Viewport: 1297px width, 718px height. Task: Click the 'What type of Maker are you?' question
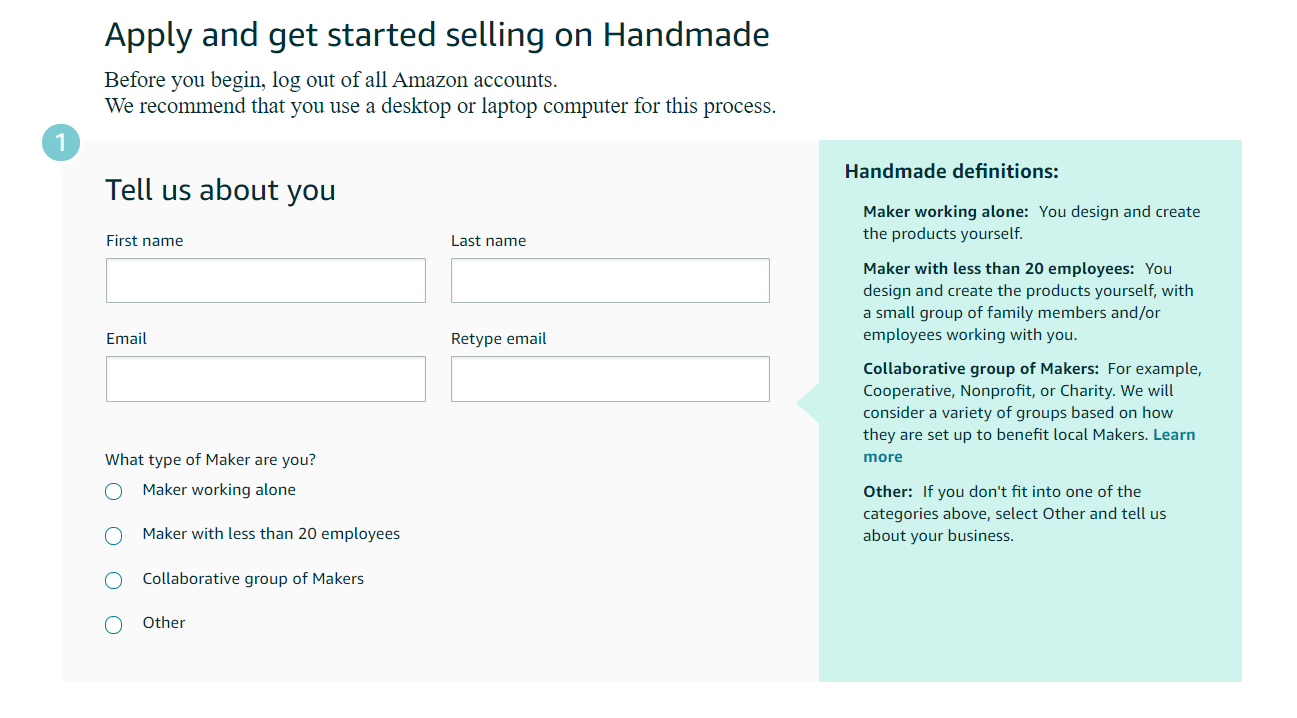point(210,460)
